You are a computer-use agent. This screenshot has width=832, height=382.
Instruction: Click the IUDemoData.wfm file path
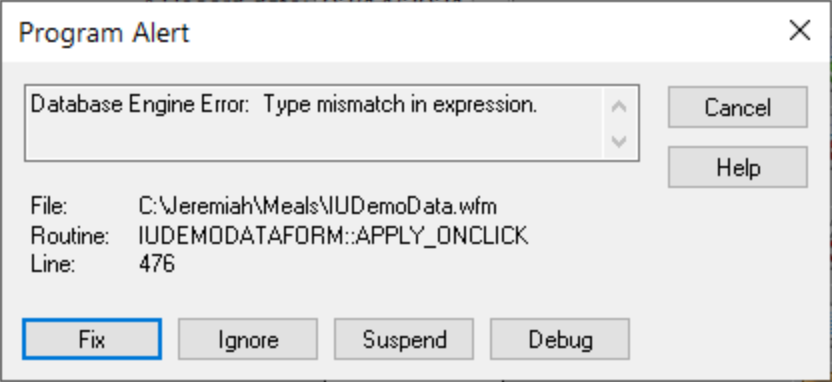coord(317,206)
